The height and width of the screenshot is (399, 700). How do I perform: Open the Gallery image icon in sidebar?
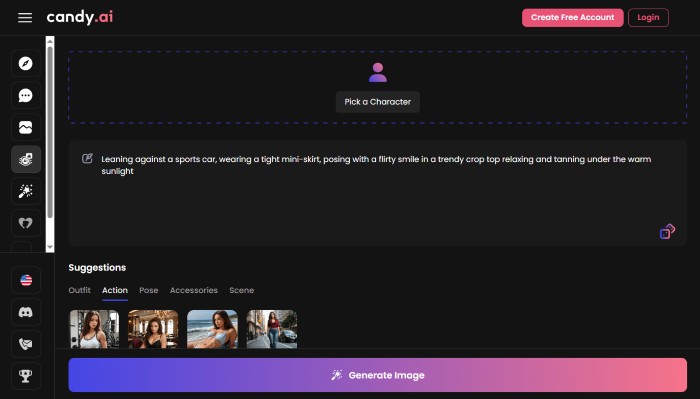25,128
